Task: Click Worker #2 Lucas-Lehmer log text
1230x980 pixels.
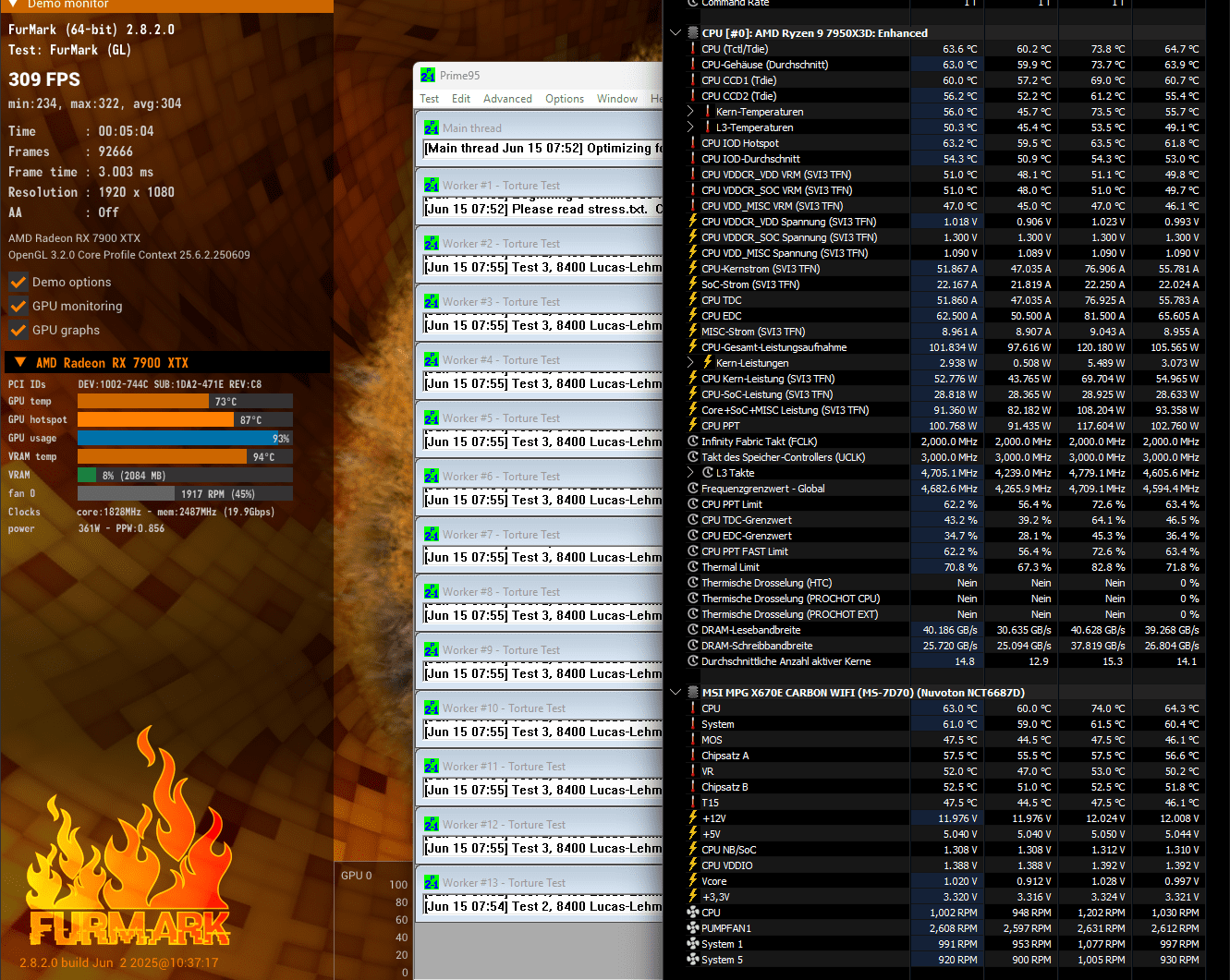Action: [543, 268]
